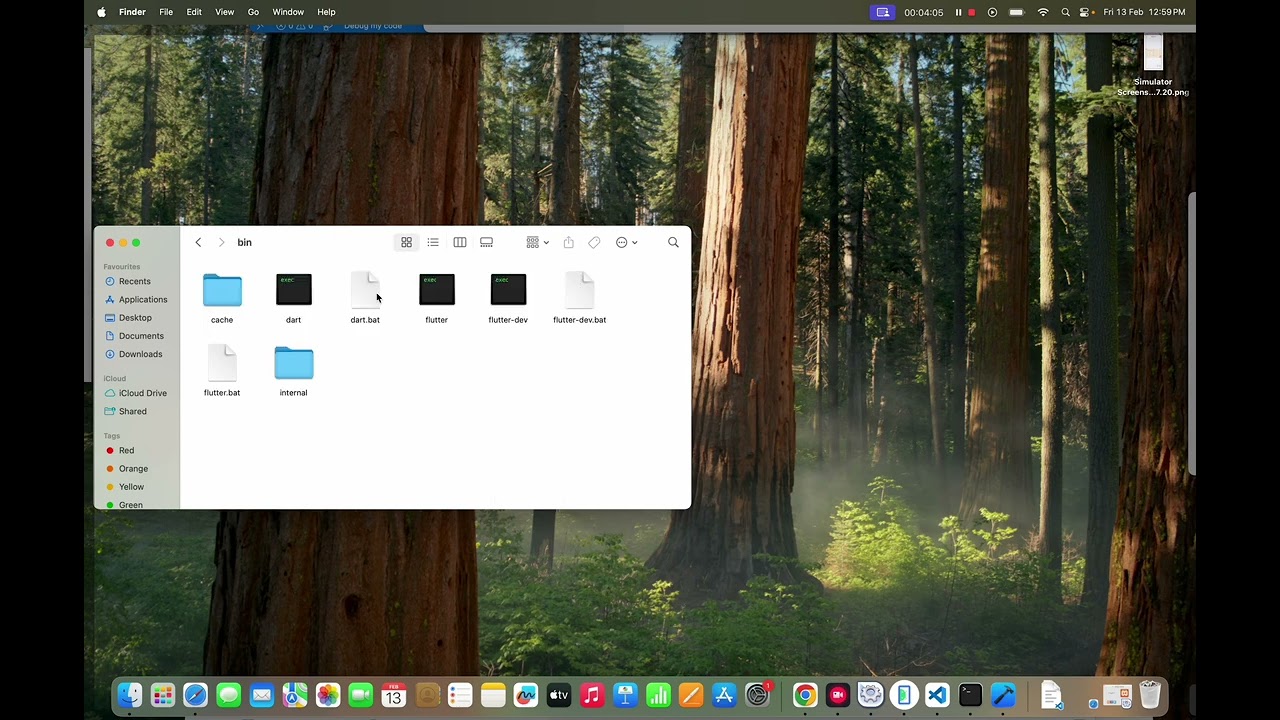
Task: Select the dart.bat file
Action: [x=365, y=290]
